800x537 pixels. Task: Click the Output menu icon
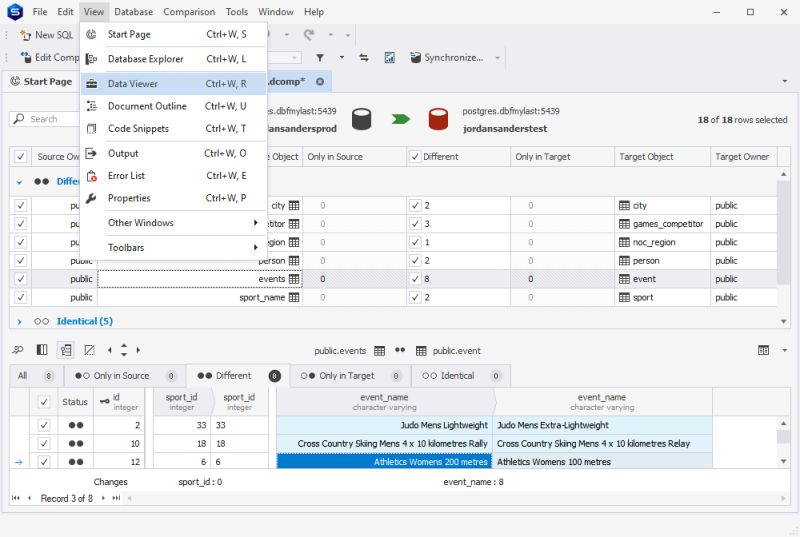(x=91, y=153)
